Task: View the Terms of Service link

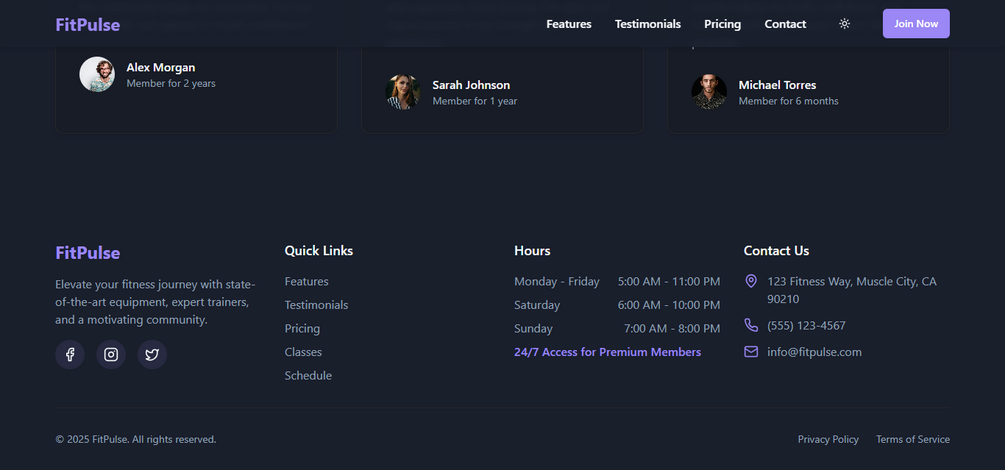Action: coord(913,439)
